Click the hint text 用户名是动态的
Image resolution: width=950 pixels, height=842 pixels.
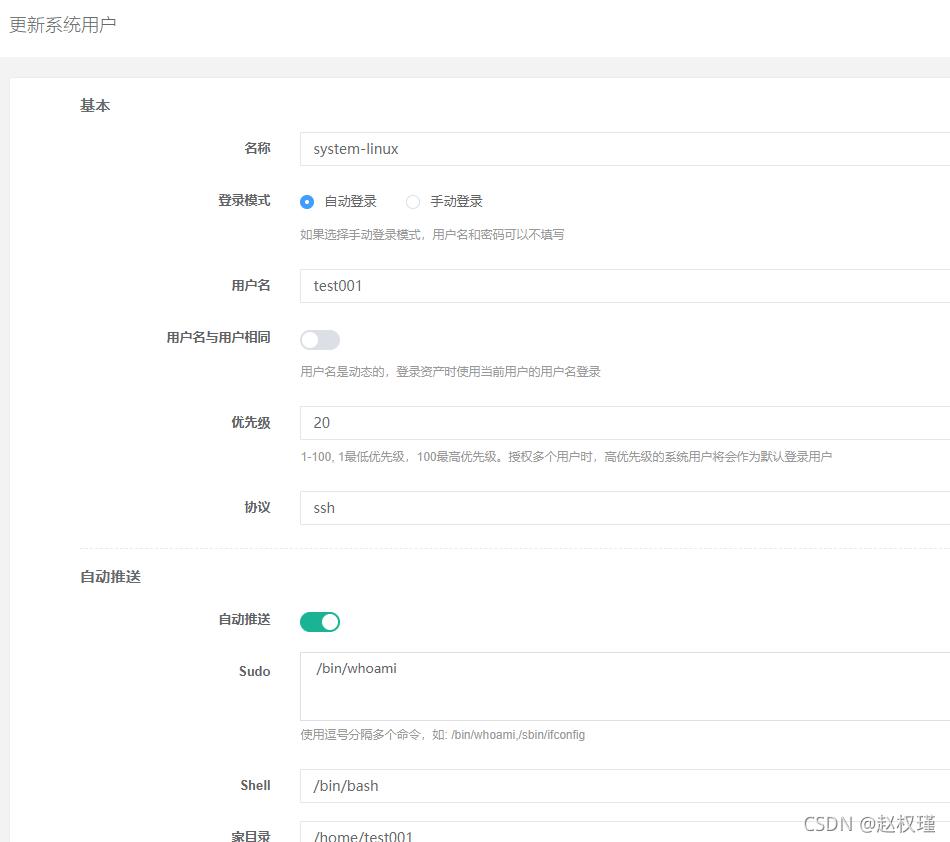click(x=450, y=371)
